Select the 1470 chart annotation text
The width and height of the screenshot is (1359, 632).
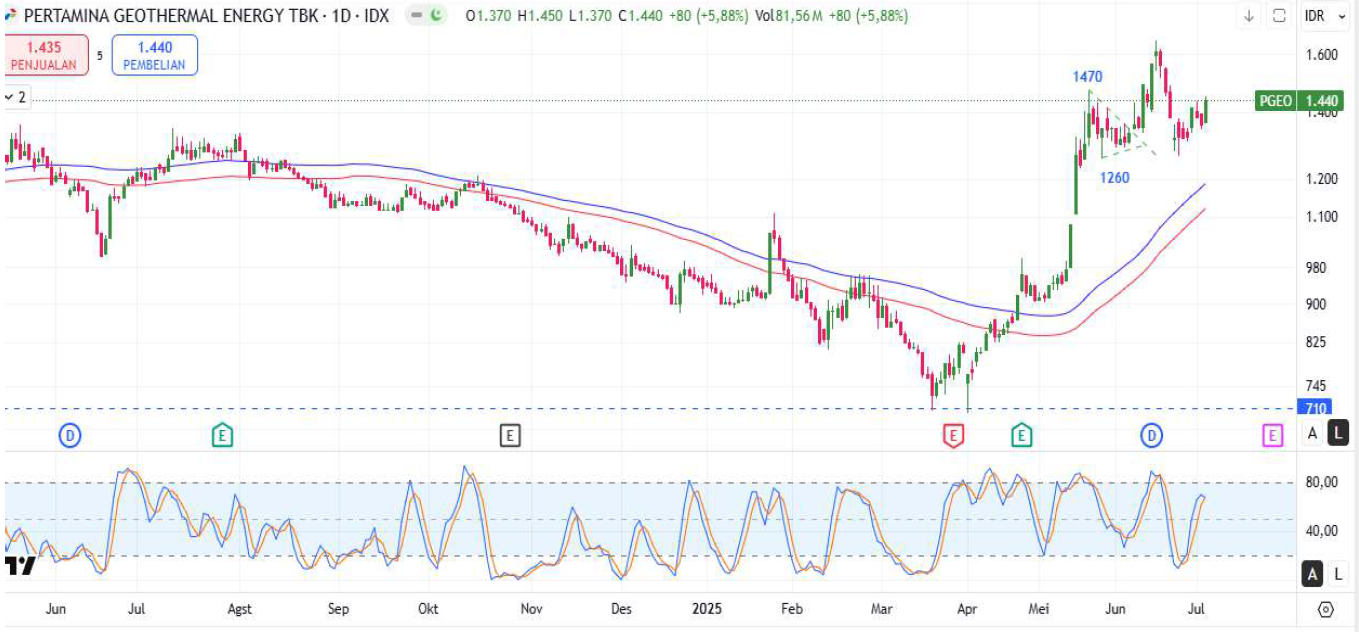(x=1088, y=77)
